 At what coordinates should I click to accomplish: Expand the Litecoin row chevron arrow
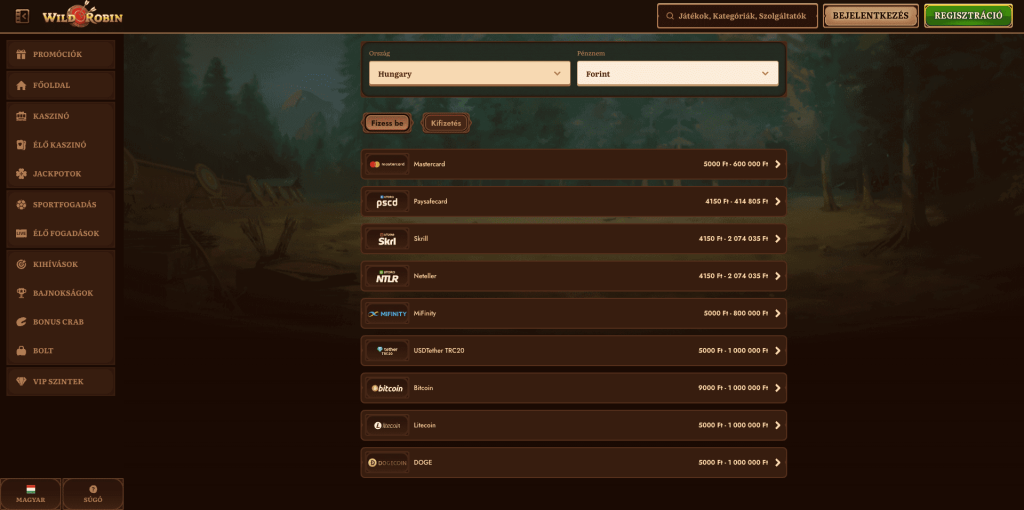click(x=777, y=425)
